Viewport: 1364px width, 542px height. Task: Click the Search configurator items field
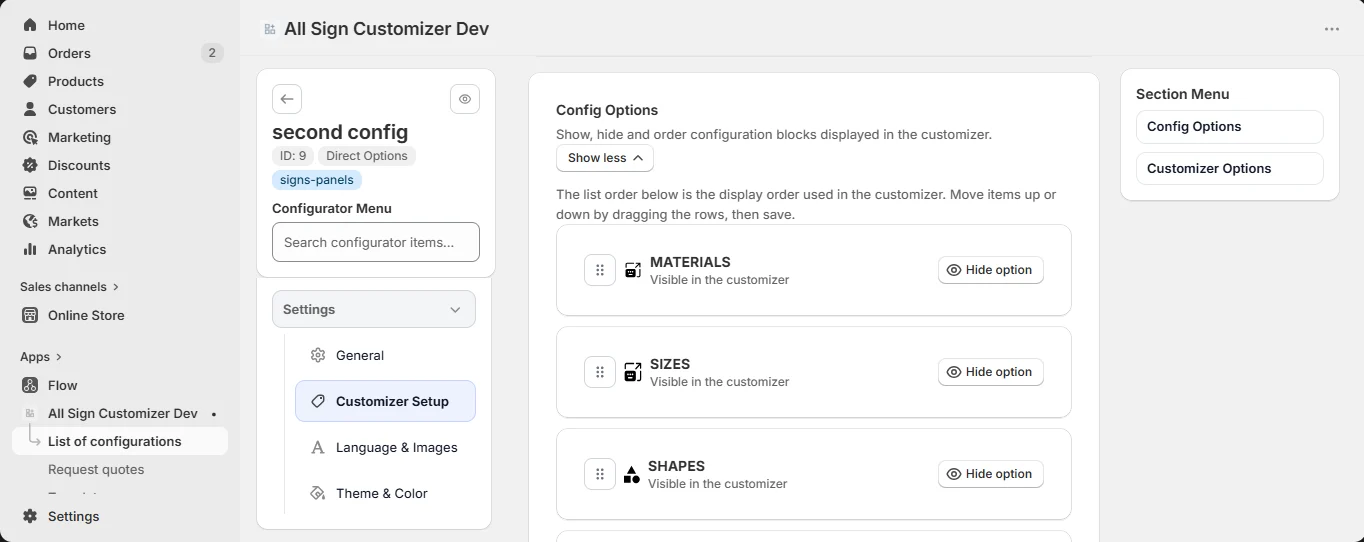[x=376, y=242]
